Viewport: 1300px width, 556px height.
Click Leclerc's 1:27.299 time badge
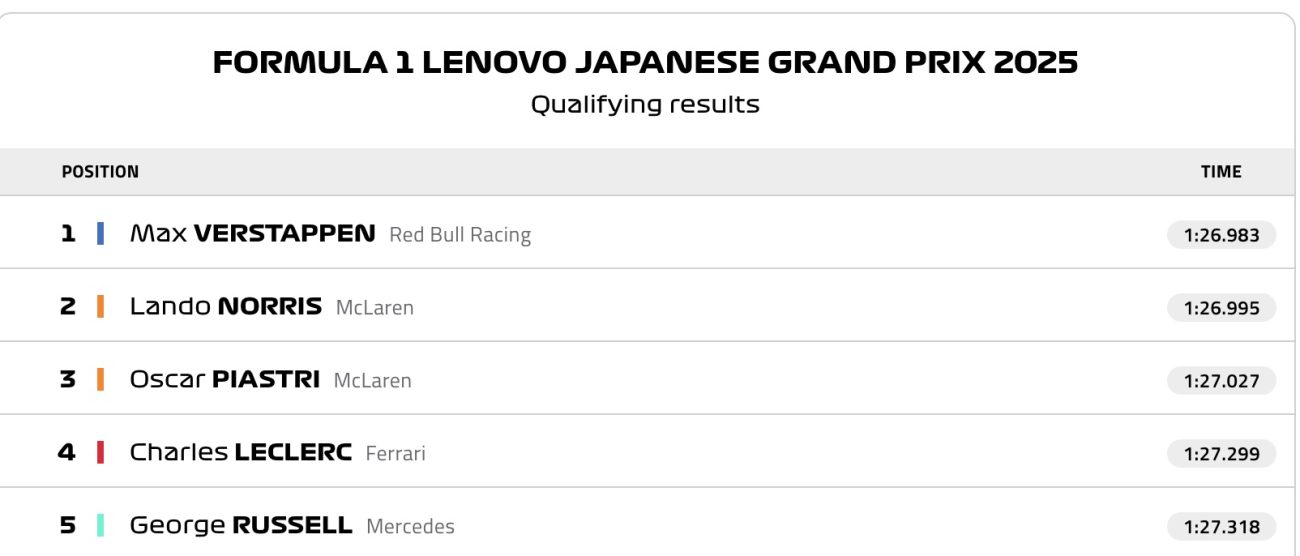click(1221, 454)
